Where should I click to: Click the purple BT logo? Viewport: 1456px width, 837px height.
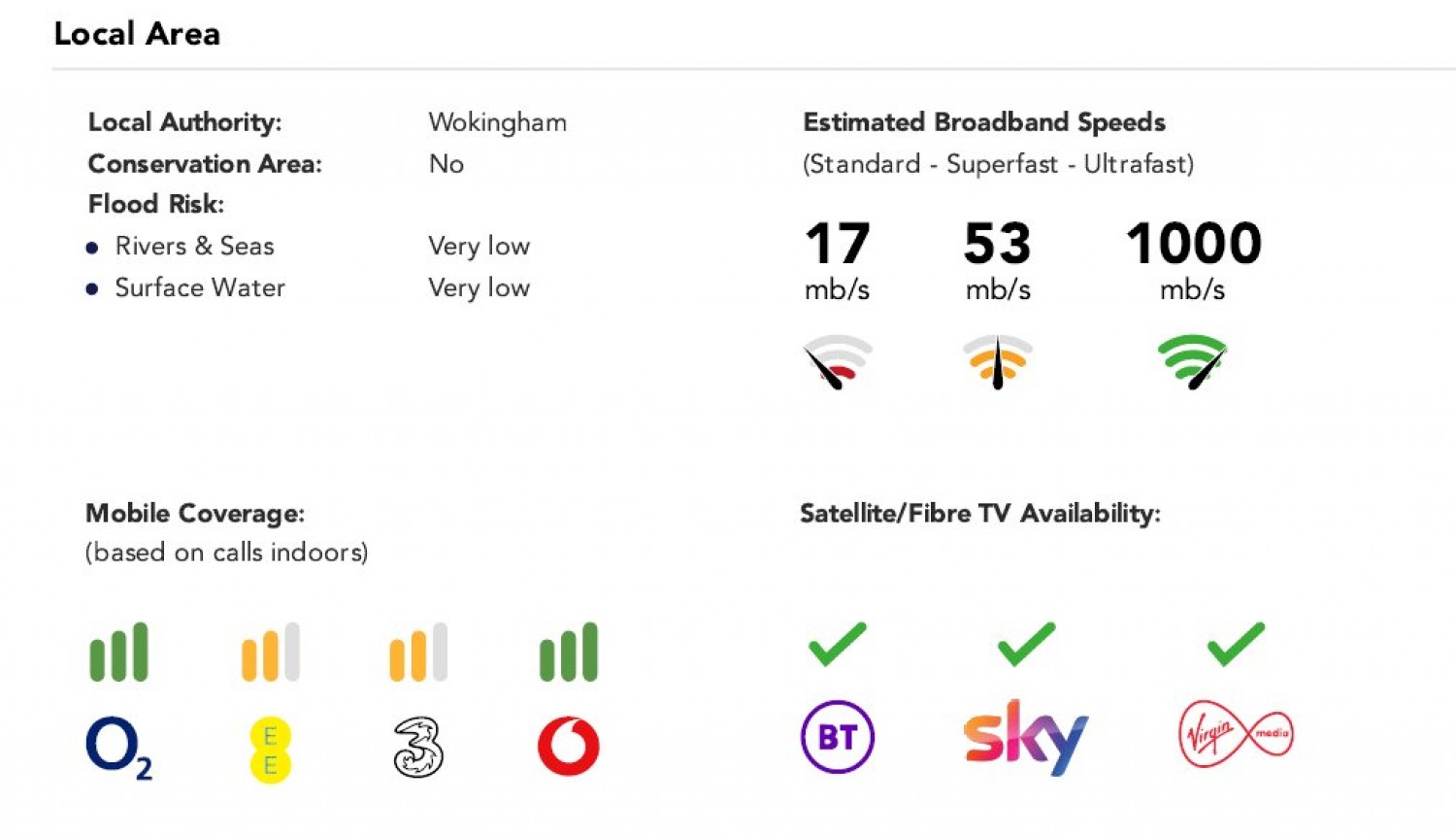click(x=837, y=737)
